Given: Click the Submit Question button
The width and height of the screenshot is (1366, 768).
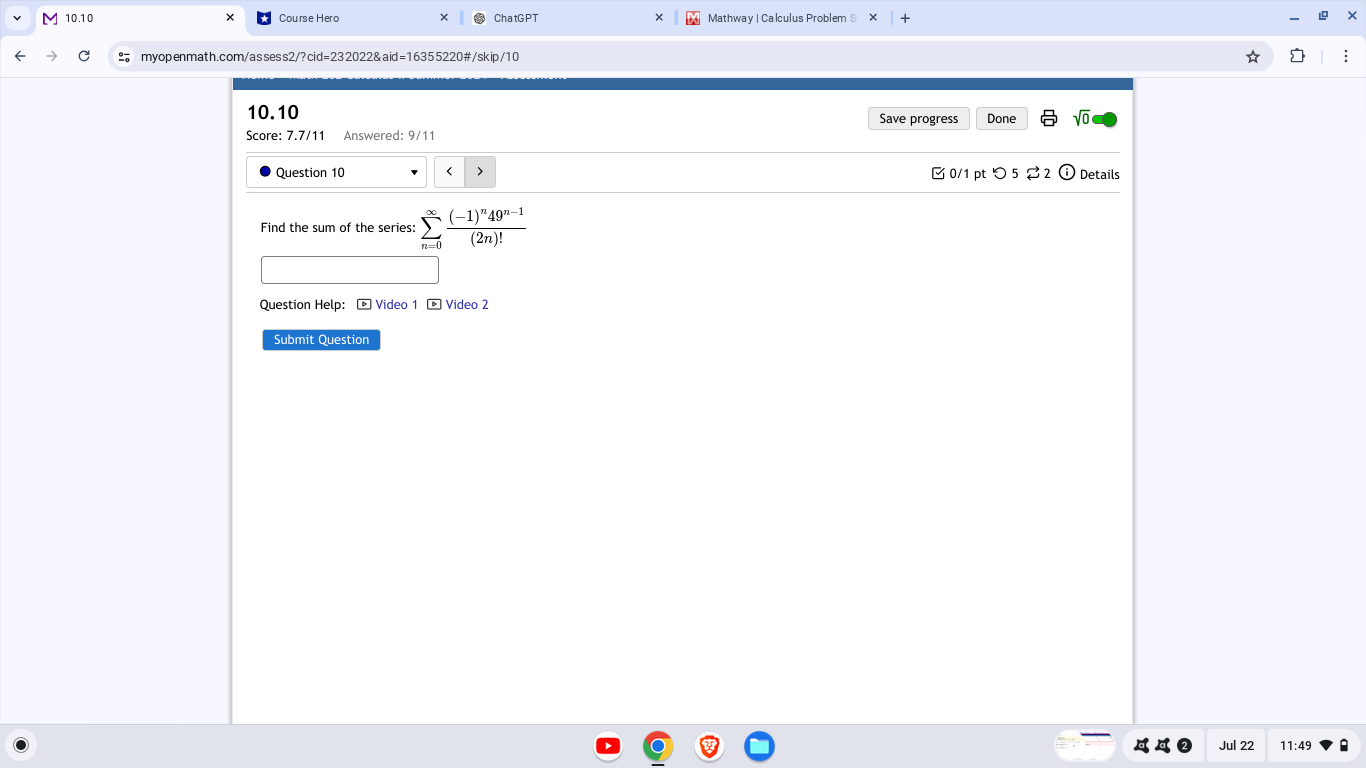Looking at the screenshot, I should [320, 339].
